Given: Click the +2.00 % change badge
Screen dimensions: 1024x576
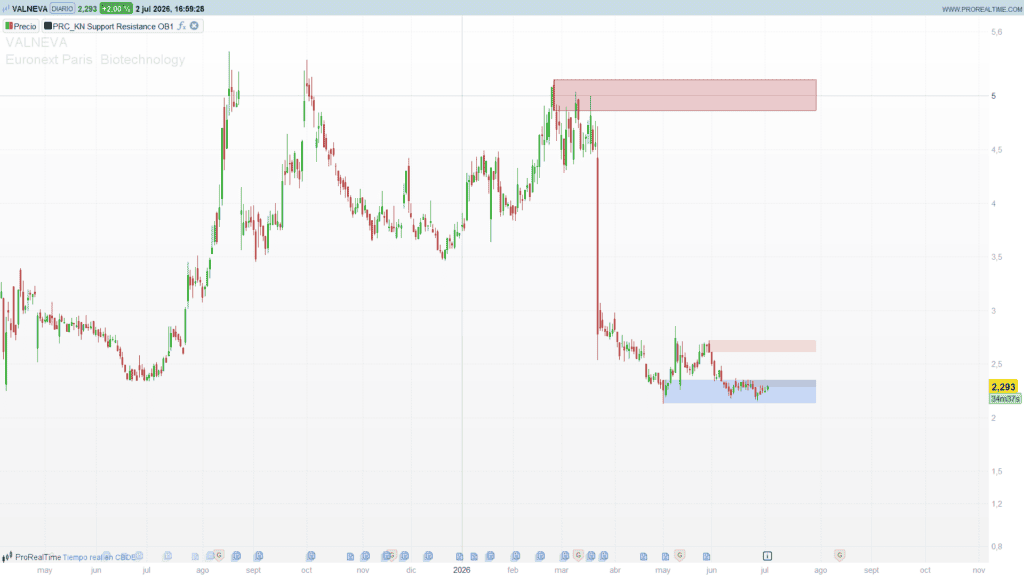Looking at the screenshot, I should coord(116,8).
